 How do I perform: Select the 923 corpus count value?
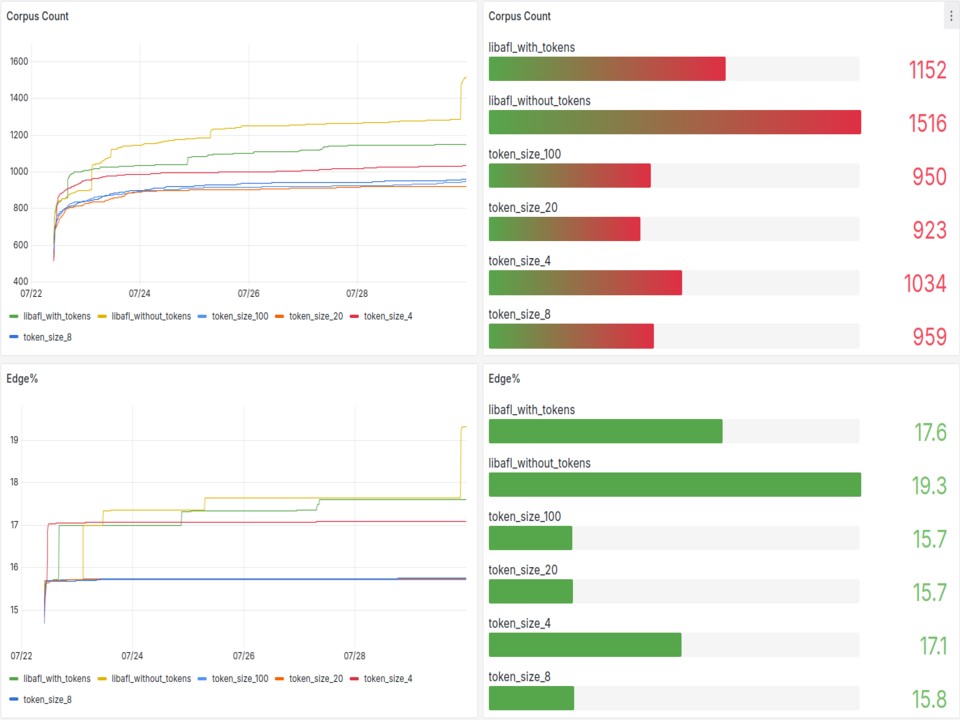tap(929, 230)
